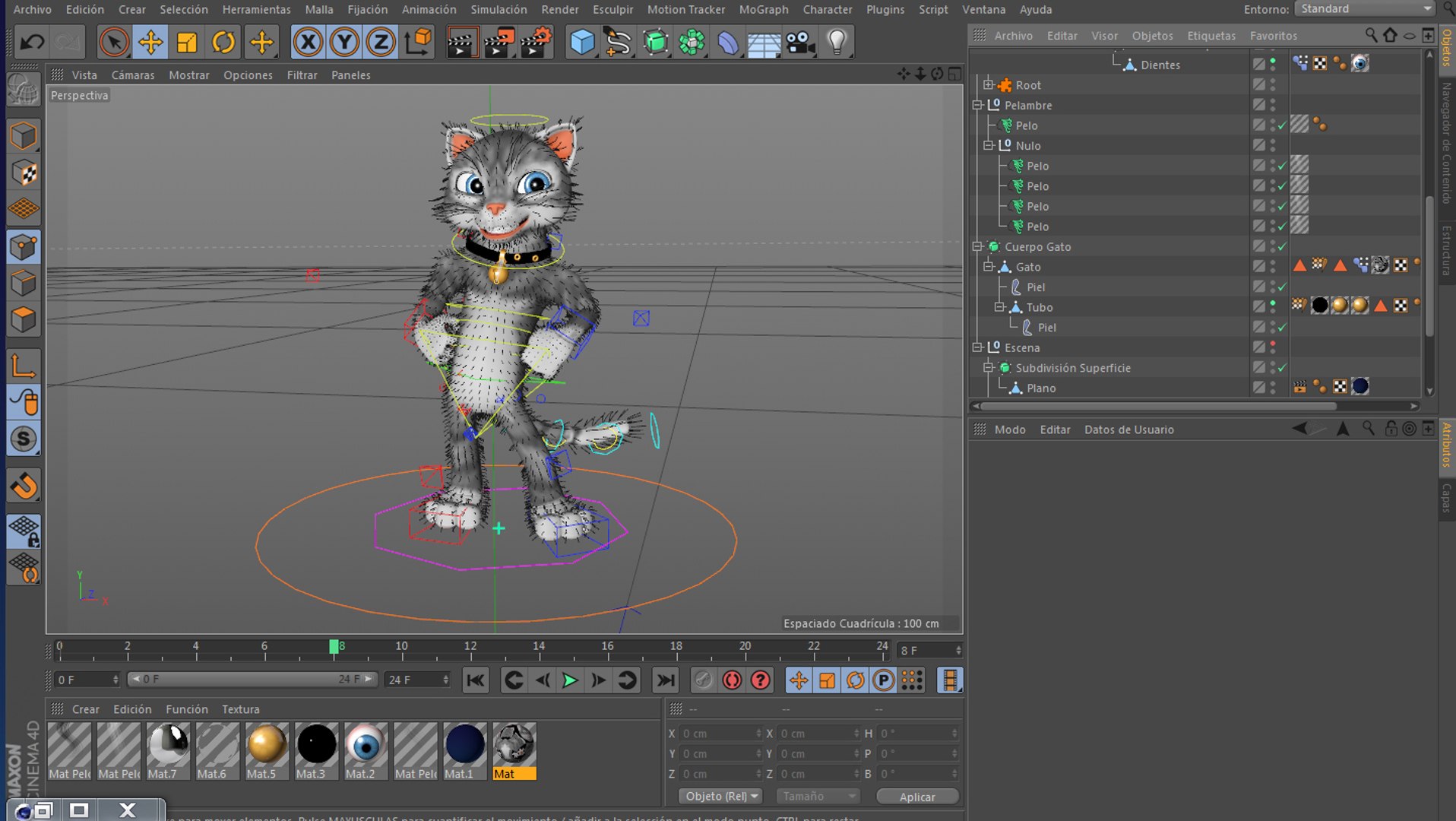Click the Undo arrow icon
This screenshot has width=1456, height=821.
pos(32,42)
